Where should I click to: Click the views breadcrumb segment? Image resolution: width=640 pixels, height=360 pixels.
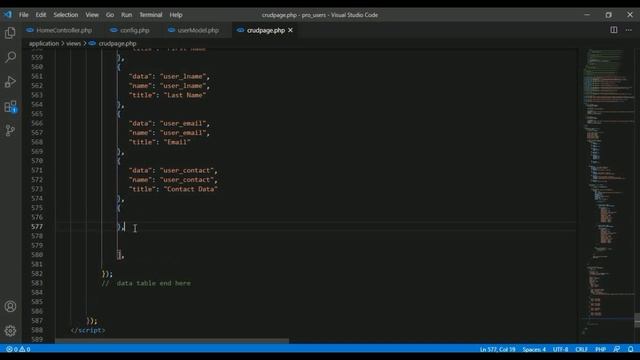[x=73, y=43]
